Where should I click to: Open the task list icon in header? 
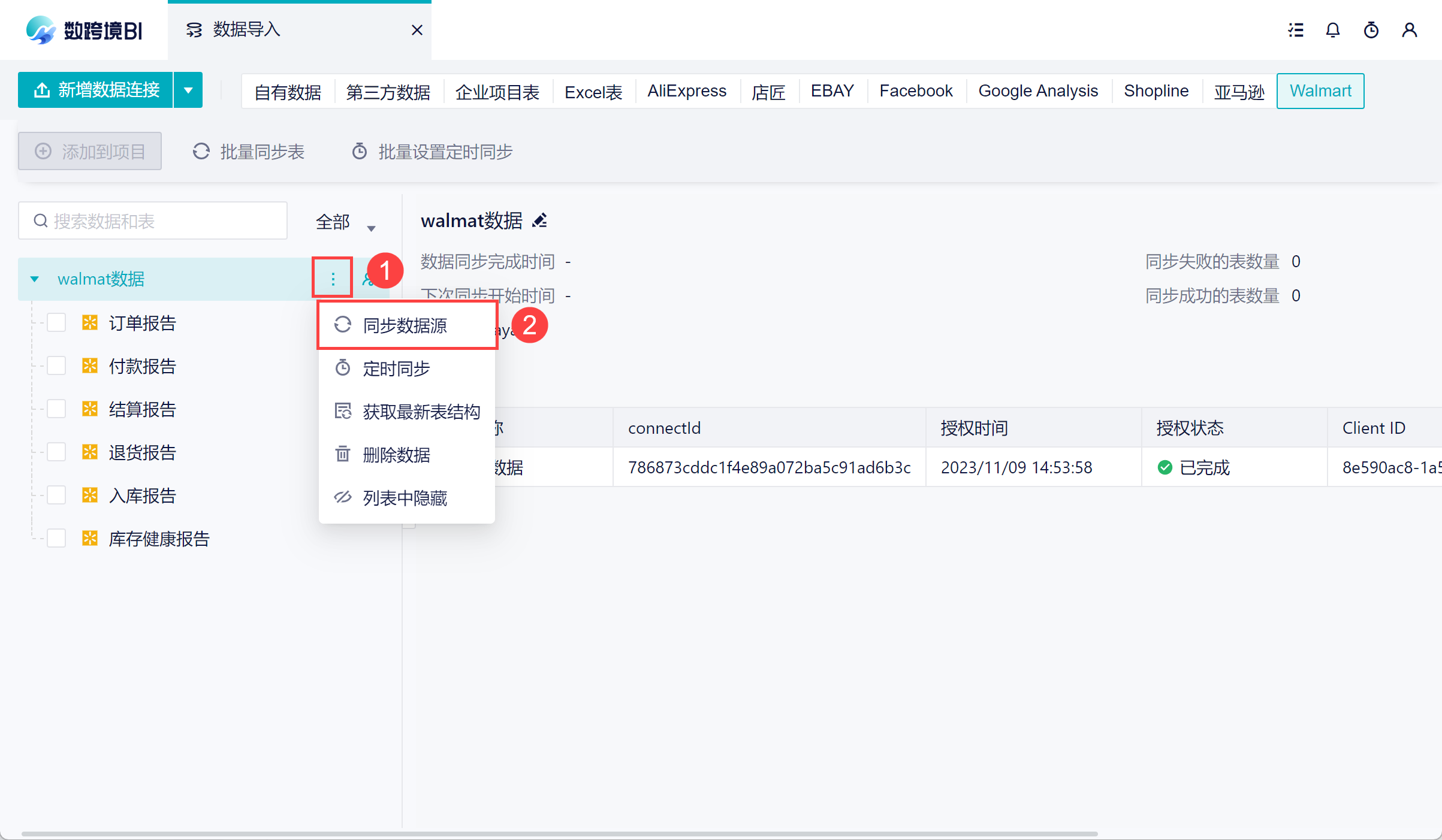[x=1296, y=30]
